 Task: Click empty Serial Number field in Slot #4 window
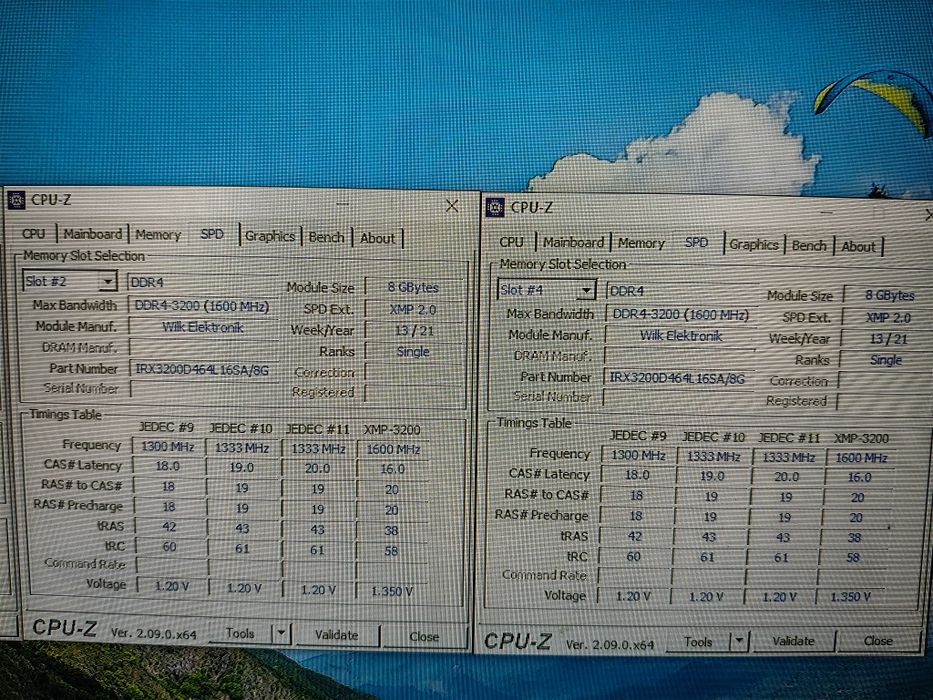[677, 397]
